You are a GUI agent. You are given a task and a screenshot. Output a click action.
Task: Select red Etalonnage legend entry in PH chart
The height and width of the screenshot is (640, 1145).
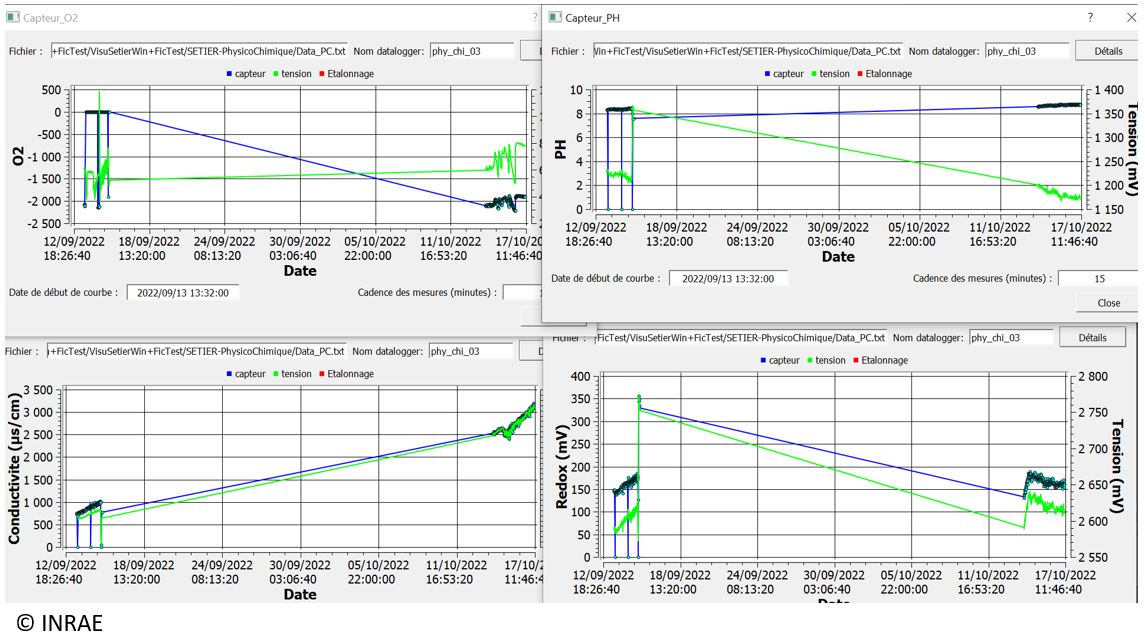(x=884, y=74)
